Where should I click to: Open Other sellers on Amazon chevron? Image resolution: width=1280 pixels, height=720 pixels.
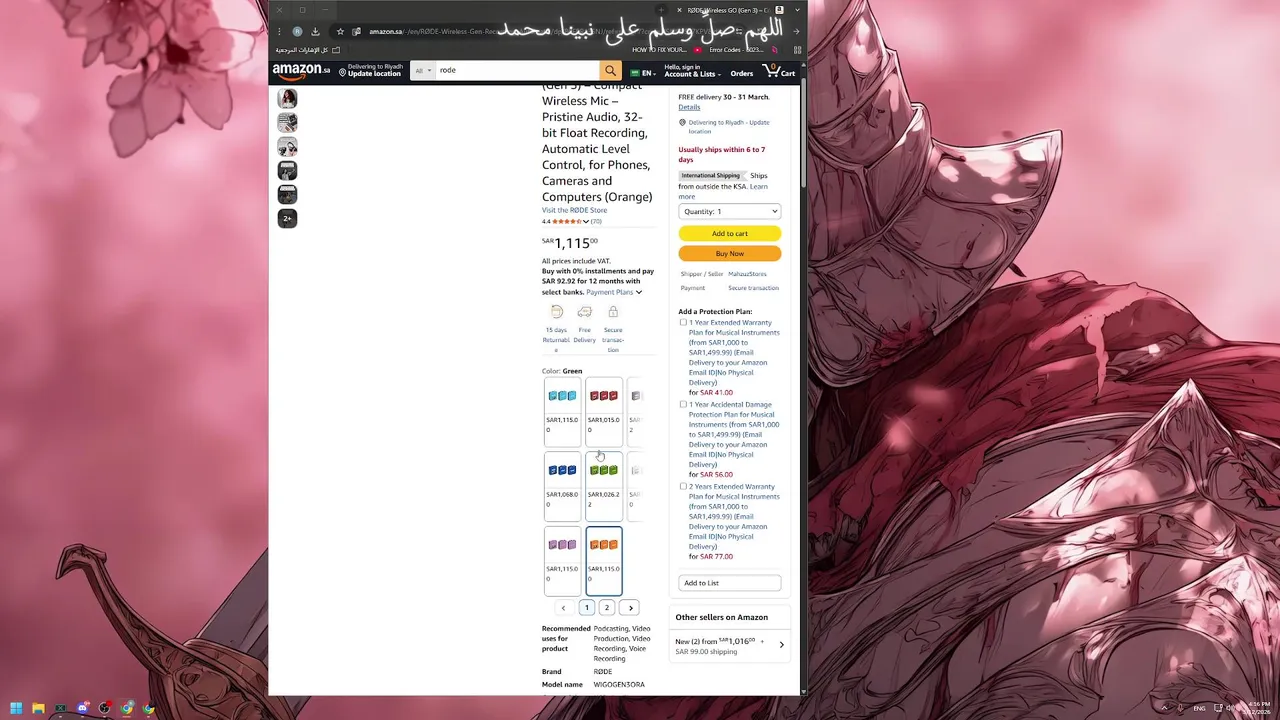click(x=781, y=645)
